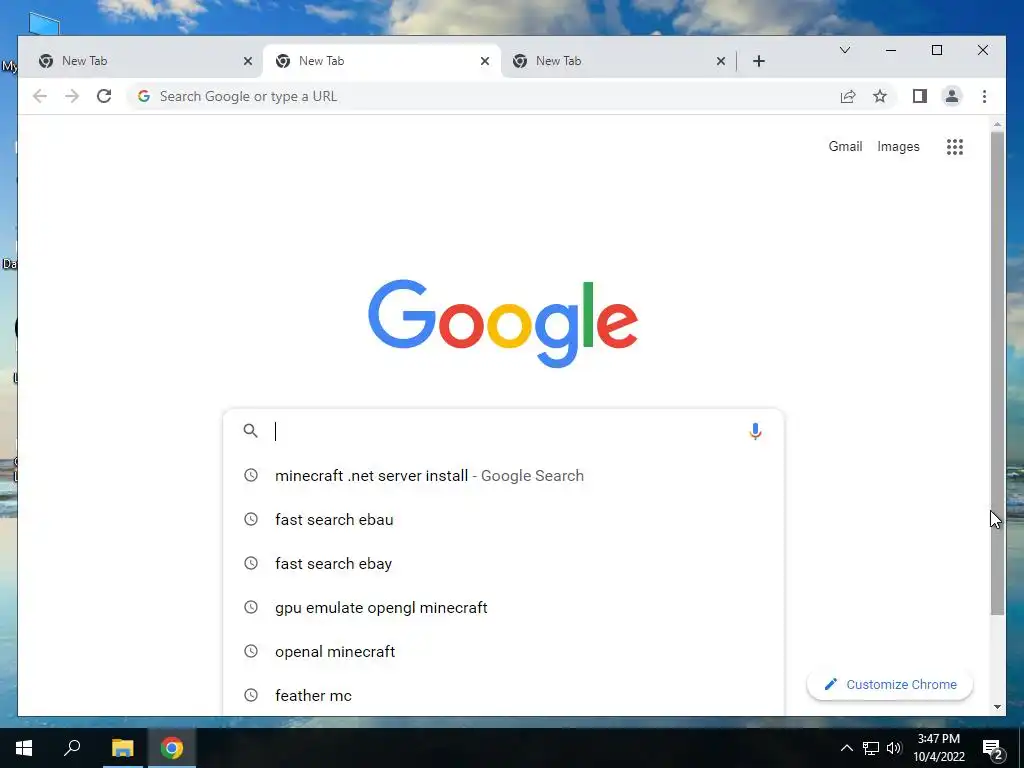Open the Gmail link
1024x768 pixels.
(x=845, y=147)
